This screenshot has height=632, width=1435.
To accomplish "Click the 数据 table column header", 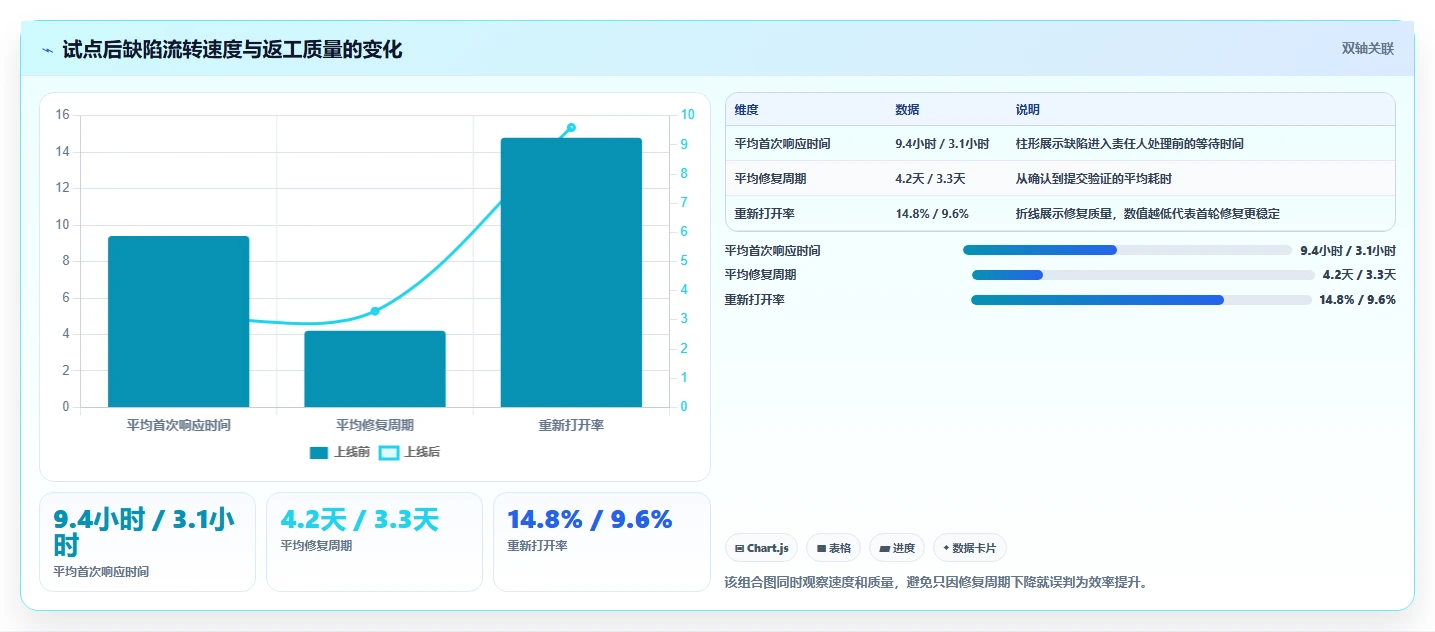I will 908,110.
